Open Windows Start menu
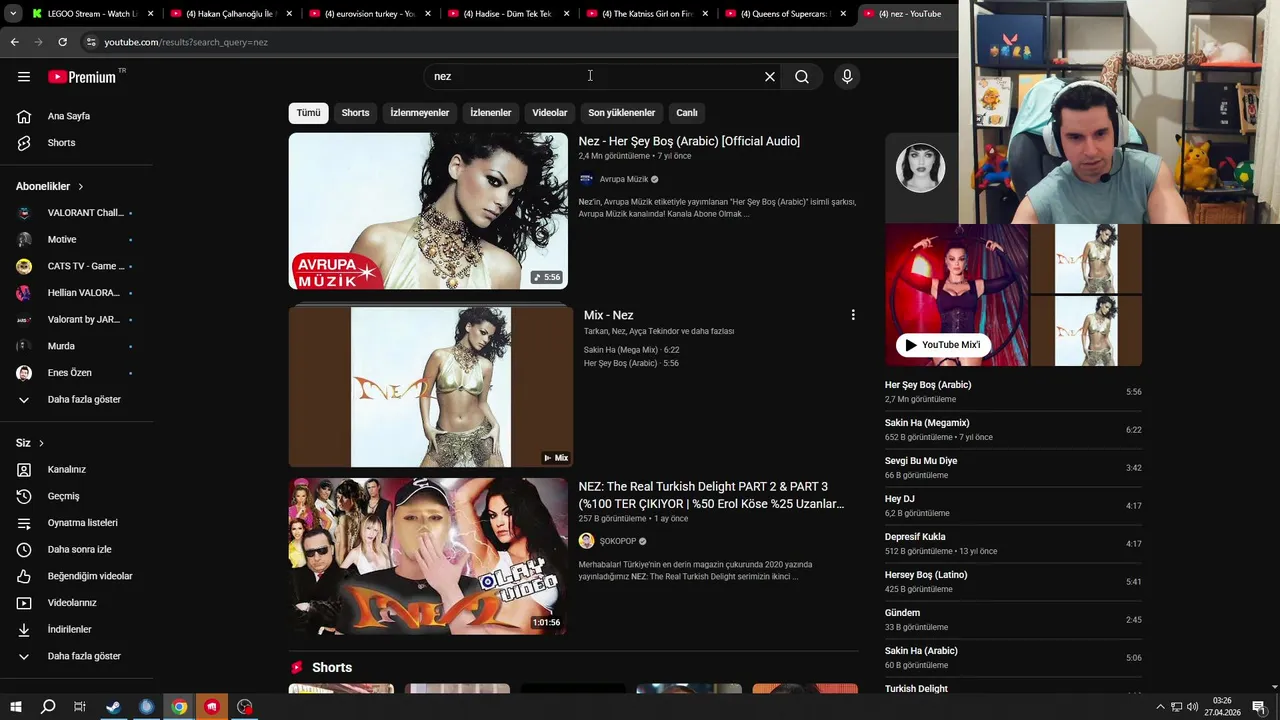The image size is (1280, 720). pos(15,707)
